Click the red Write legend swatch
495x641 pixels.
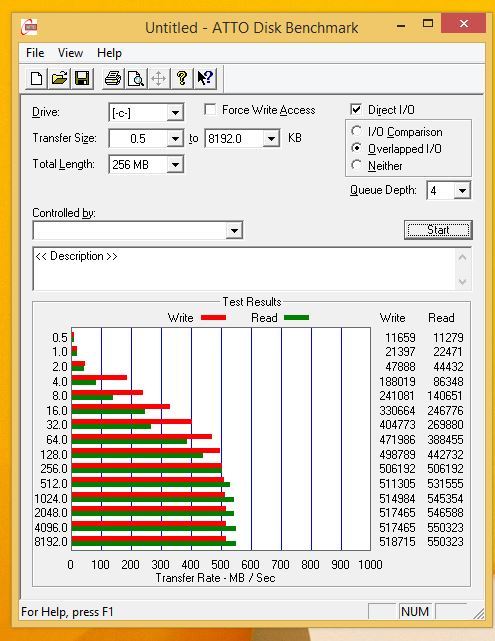click(213, 318)
